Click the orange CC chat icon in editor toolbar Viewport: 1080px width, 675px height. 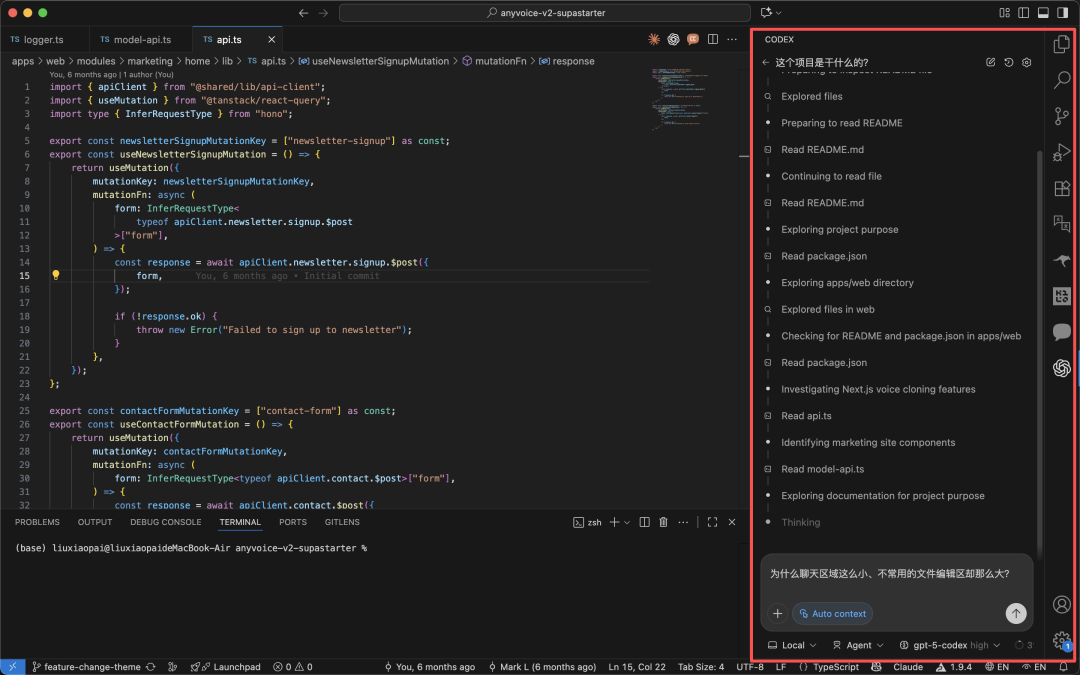click(693, 39)
